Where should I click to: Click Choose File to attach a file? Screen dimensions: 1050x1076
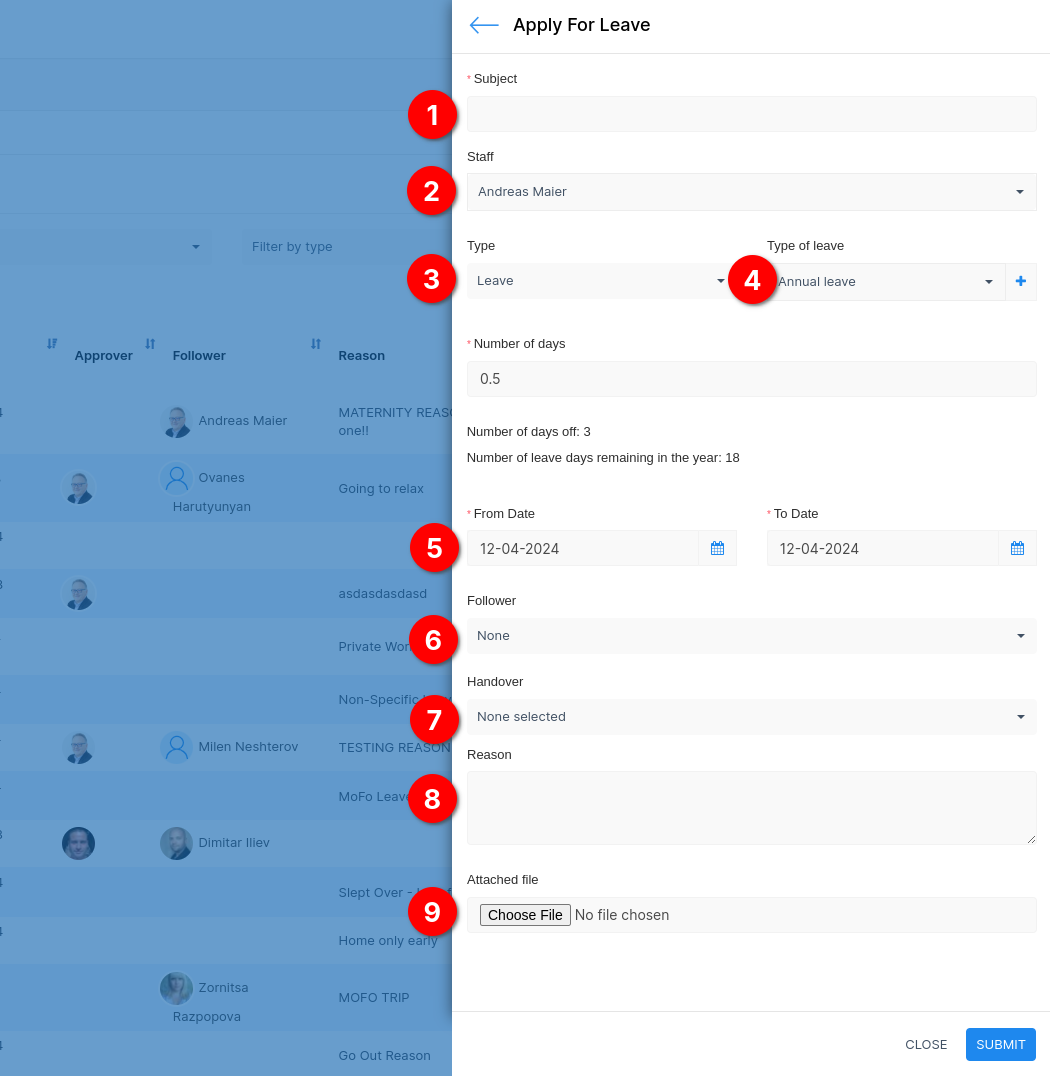[525, 915]
